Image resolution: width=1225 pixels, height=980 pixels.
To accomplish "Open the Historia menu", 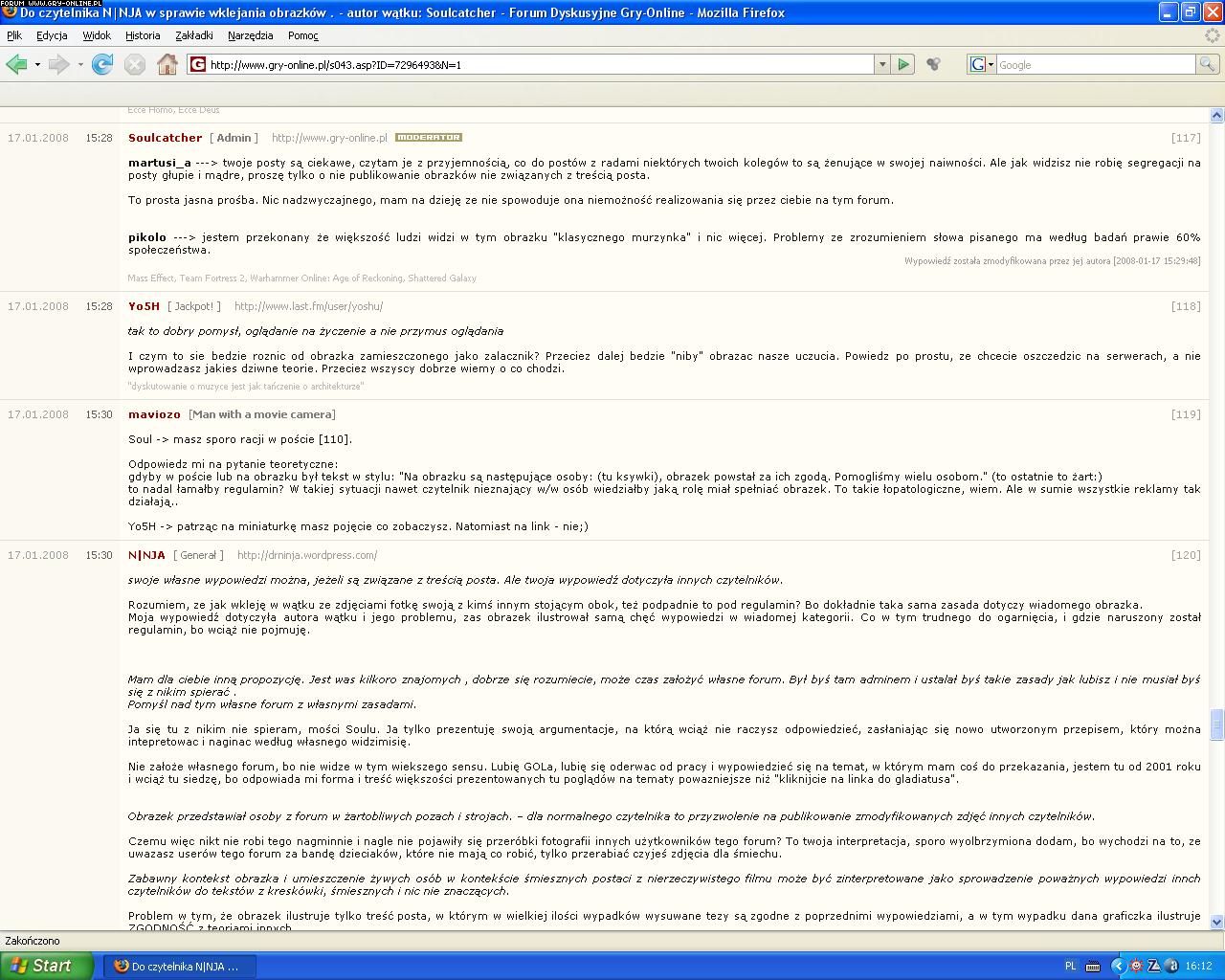I will tap(143, 35).
